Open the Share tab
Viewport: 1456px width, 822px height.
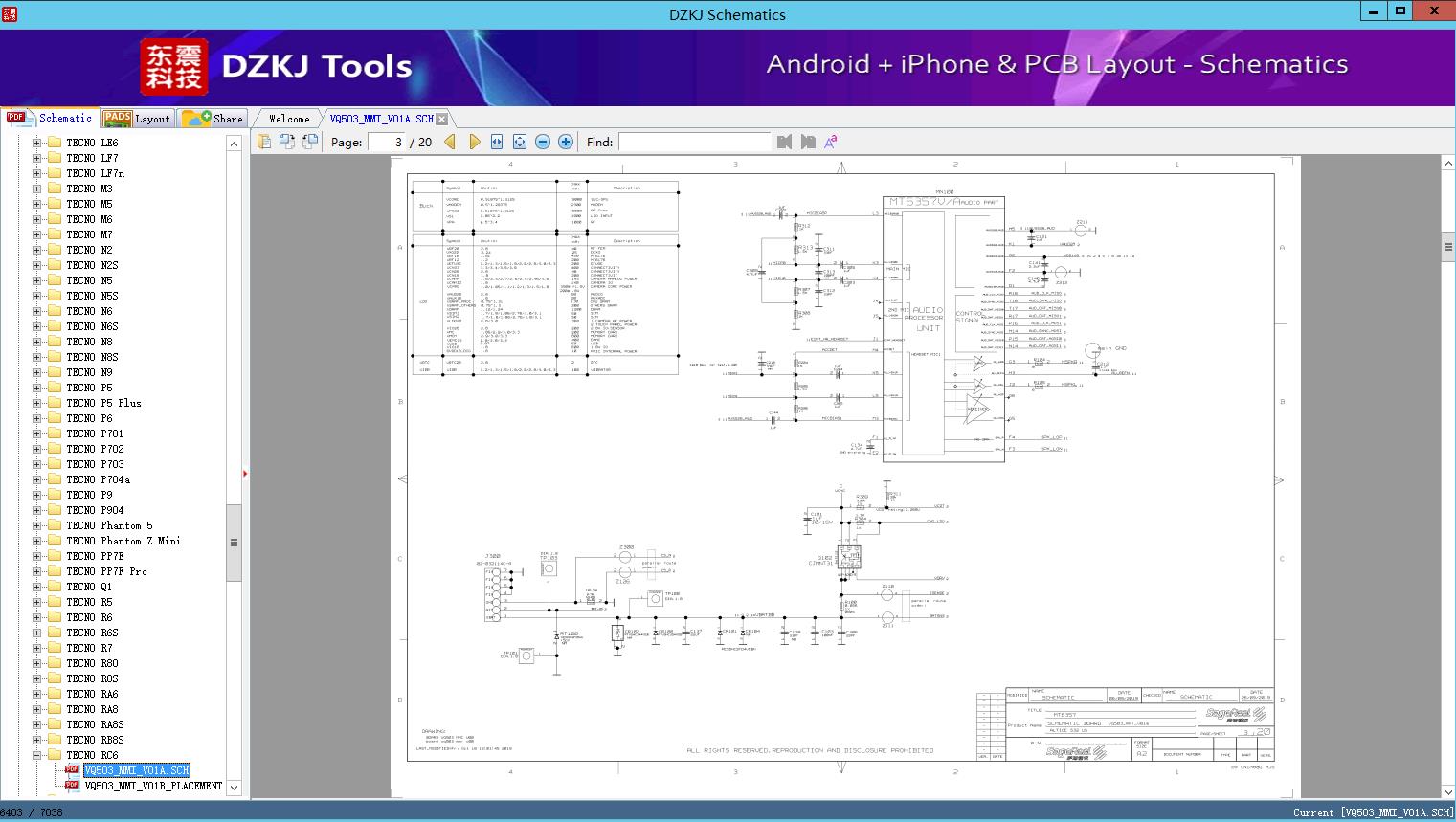(213, 119)
